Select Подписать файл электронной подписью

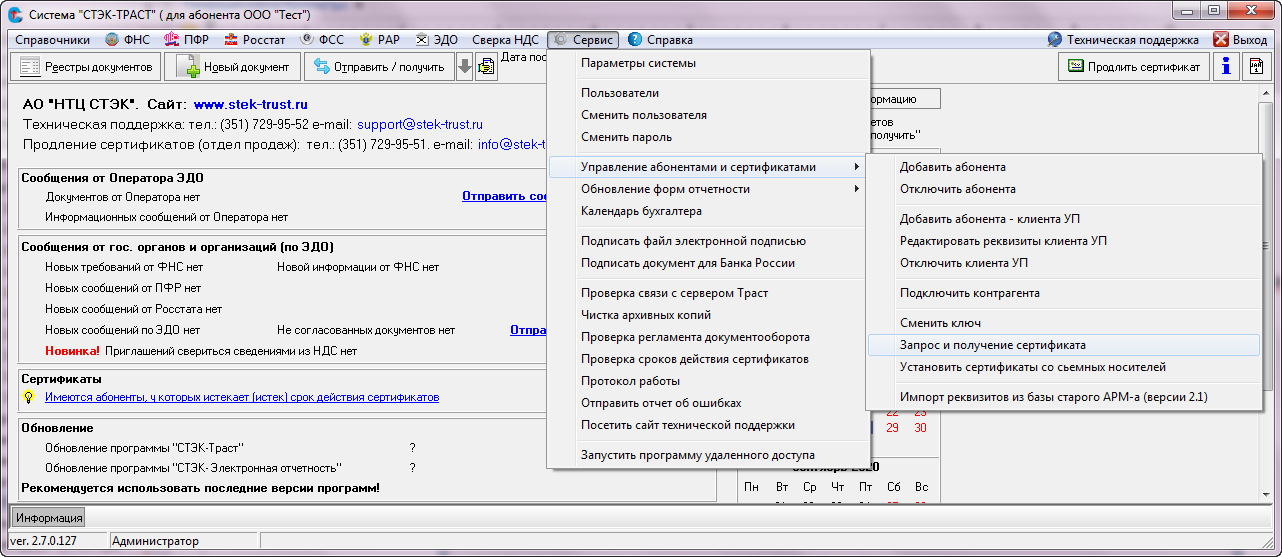tap(709, 241)
